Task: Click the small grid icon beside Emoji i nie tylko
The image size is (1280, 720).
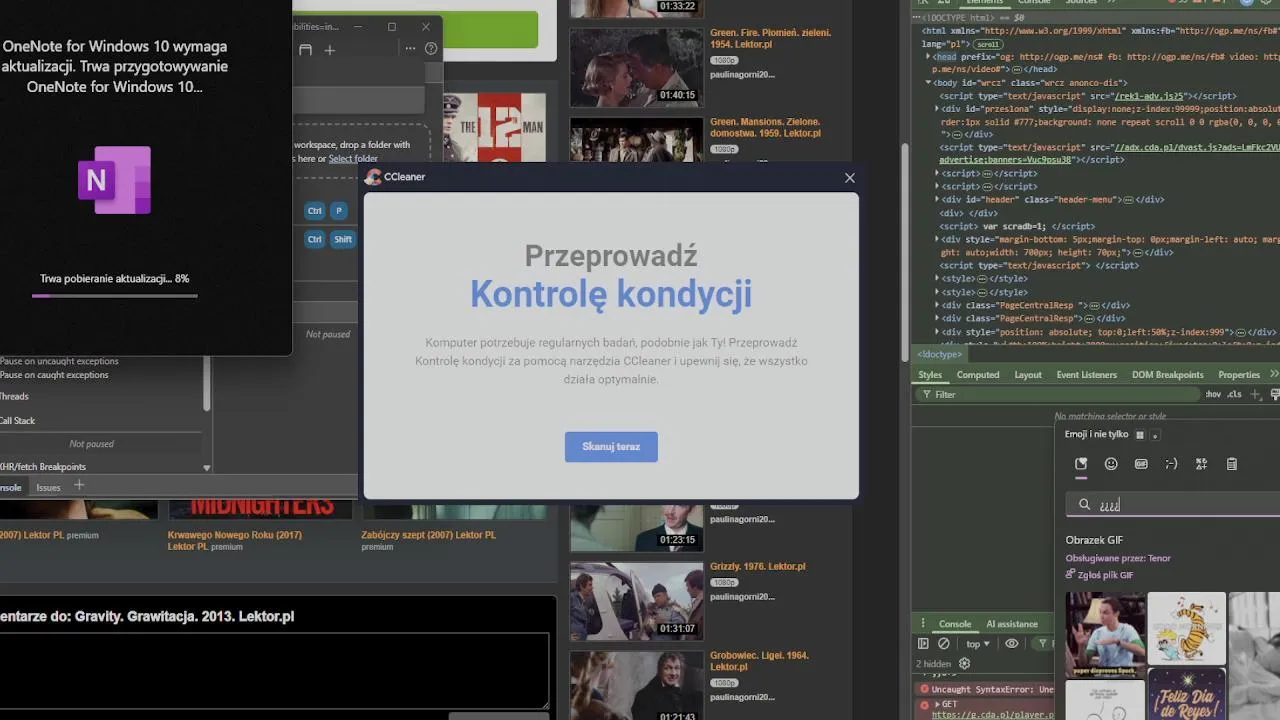Action: 1140,435
